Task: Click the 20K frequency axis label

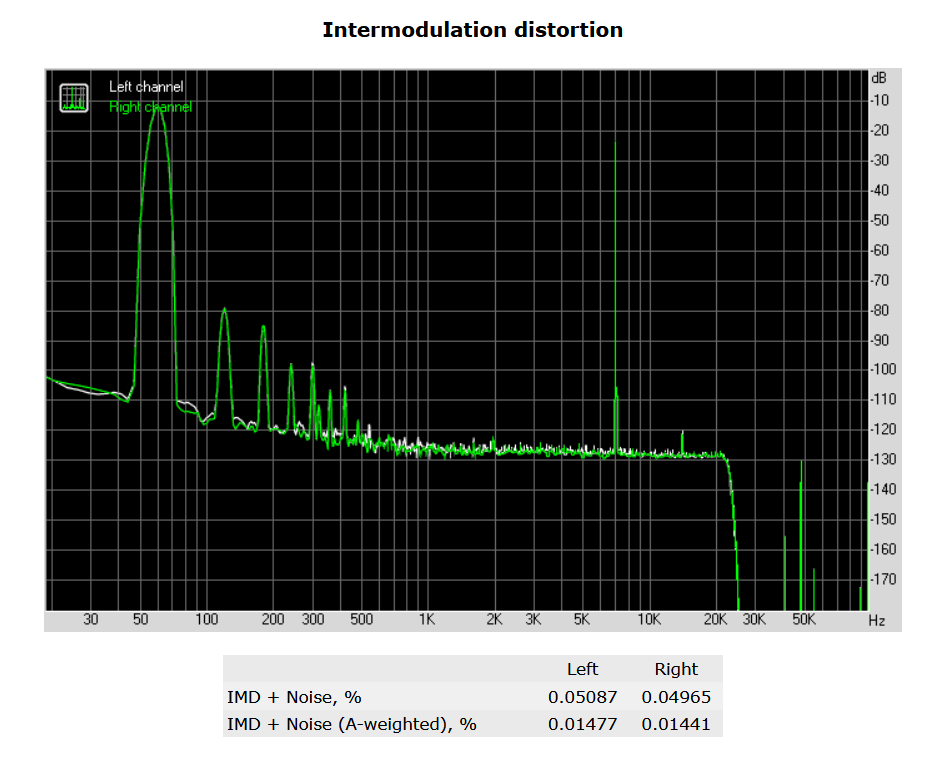Action: click(x=715, y=619)
